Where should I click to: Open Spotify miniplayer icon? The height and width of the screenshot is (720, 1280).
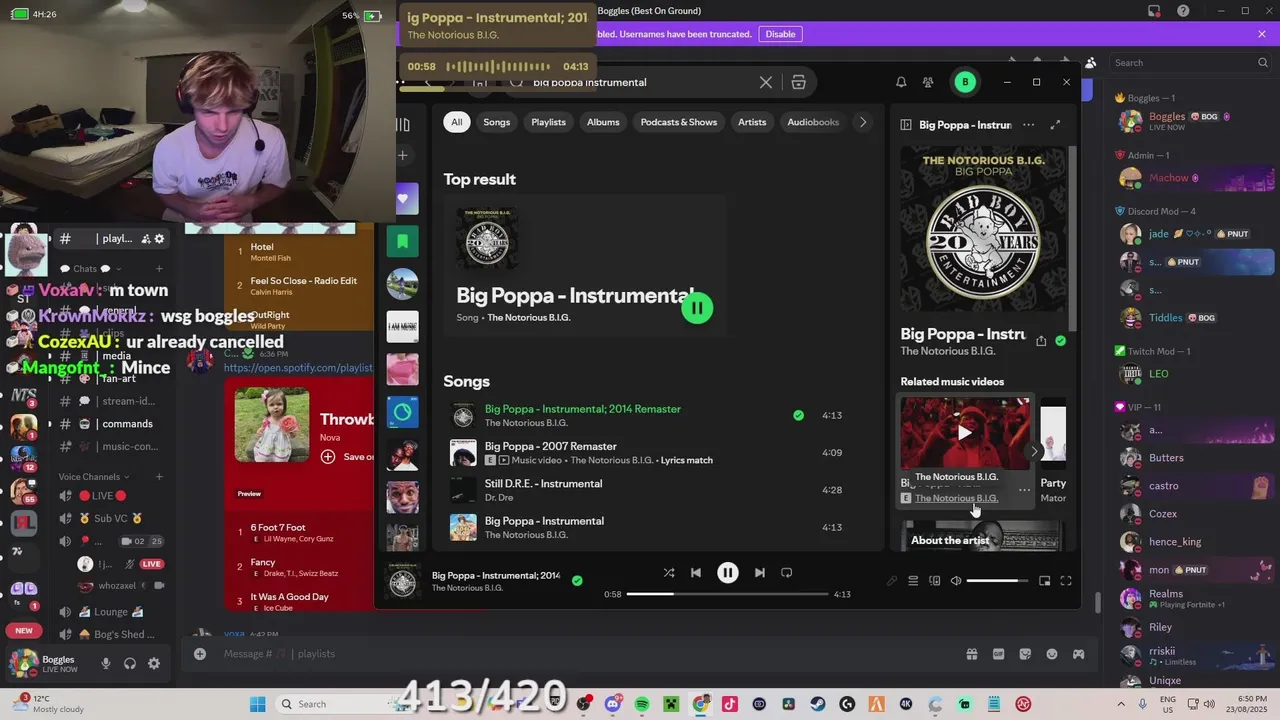pos(1044,581)
